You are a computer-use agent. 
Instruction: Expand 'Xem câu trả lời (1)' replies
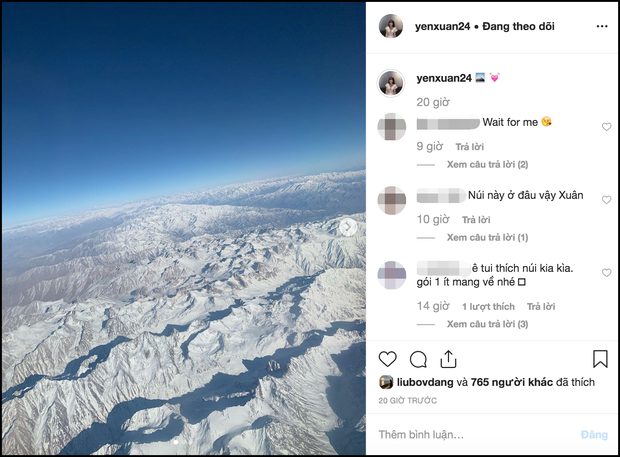point(487,237)
